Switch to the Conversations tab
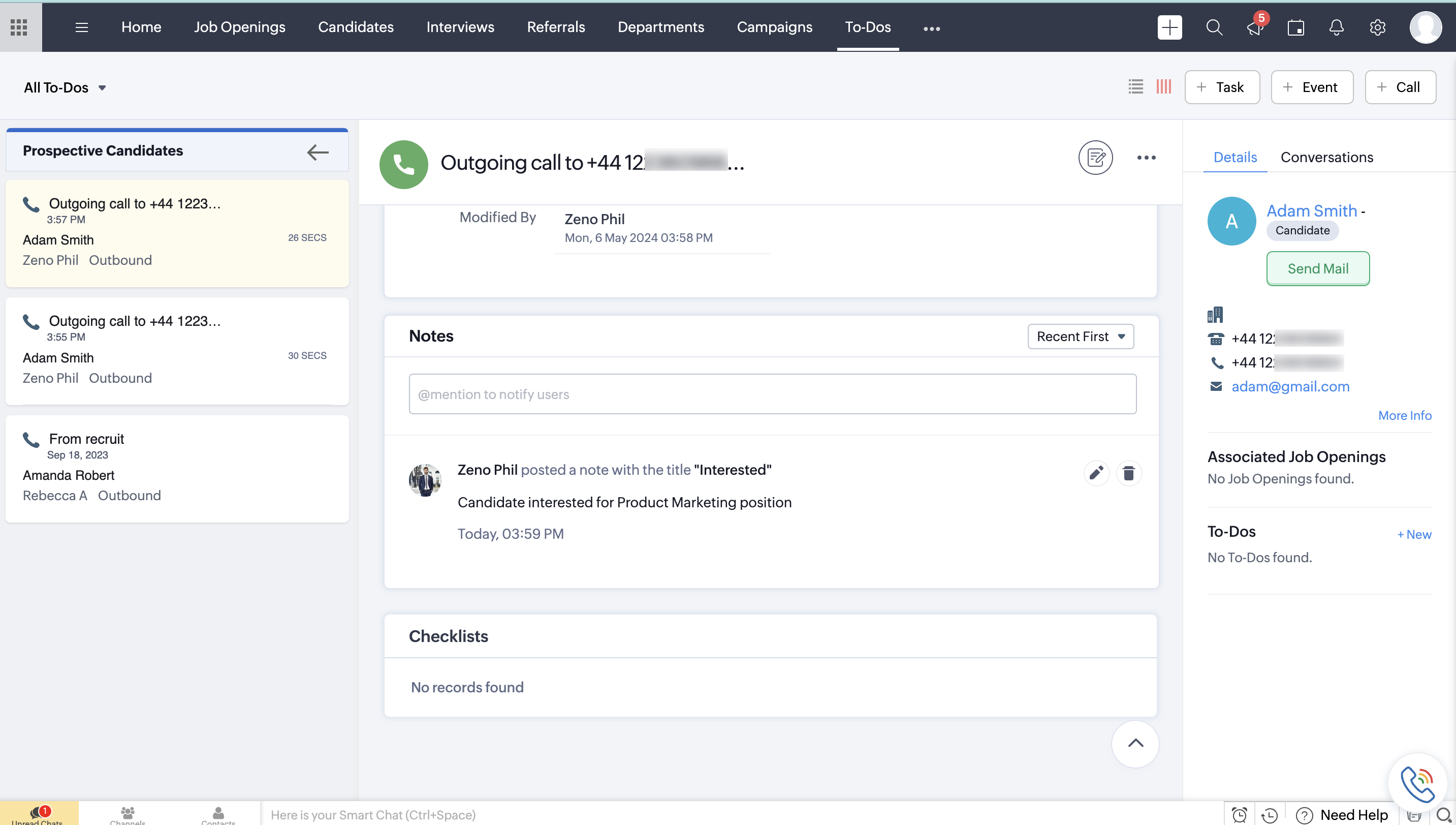The height and width of the screenshot is (825, 1456). point(1326,157)
